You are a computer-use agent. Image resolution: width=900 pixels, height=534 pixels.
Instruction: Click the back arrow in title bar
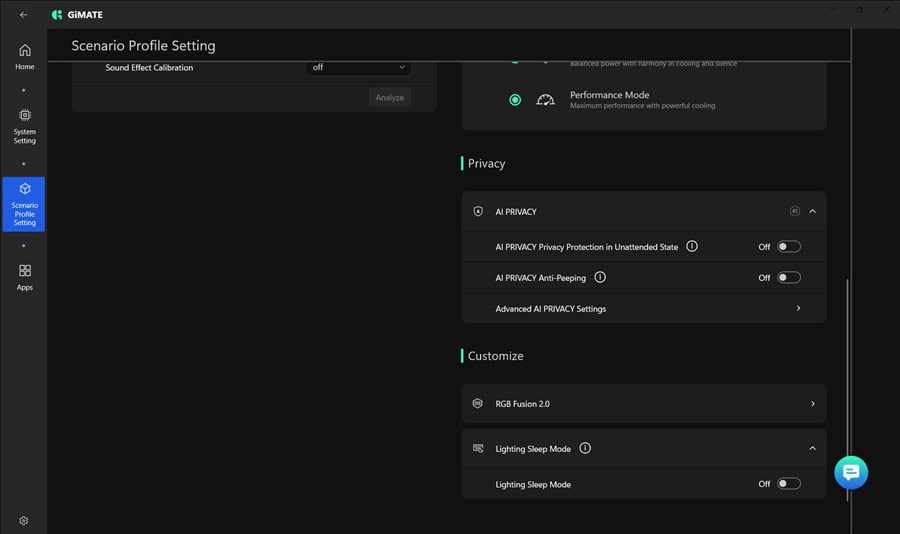[24, 15]
